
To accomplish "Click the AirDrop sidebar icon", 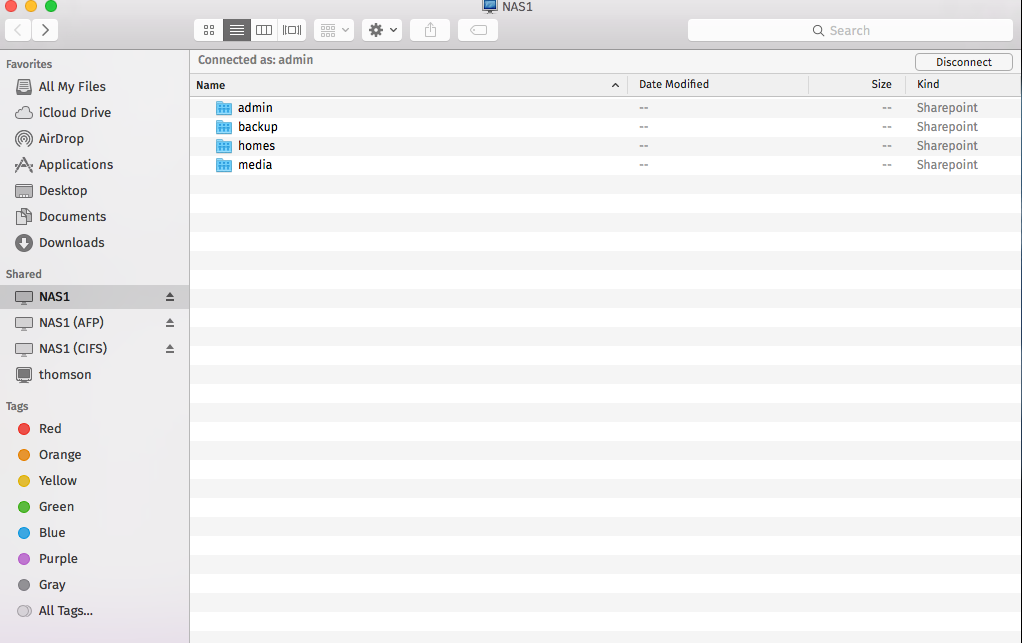I will (x=25, y=138).
